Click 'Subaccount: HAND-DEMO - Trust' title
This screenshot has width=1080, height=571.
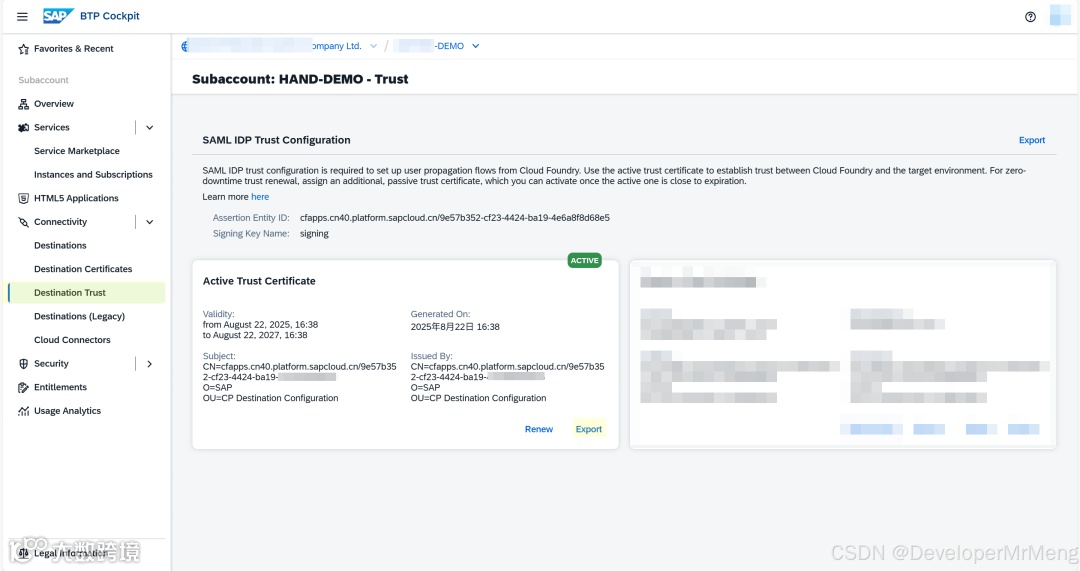click(x=300, y=79)
